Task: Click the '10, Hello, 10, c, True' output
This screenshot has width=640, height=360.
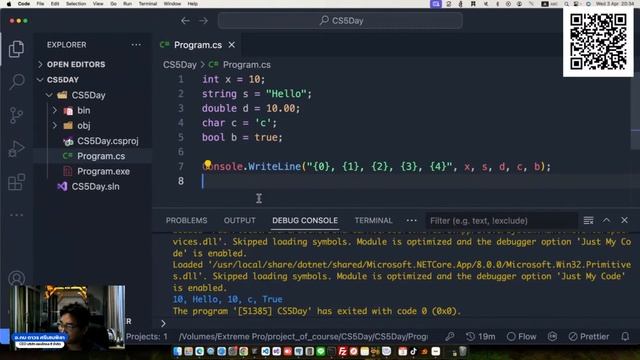Action: coord(227,299)
